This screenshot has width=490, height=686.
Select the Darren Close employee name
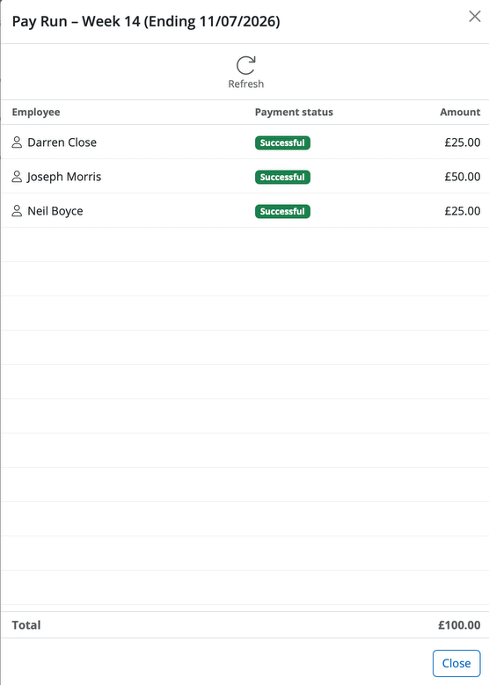click(62, 142)
